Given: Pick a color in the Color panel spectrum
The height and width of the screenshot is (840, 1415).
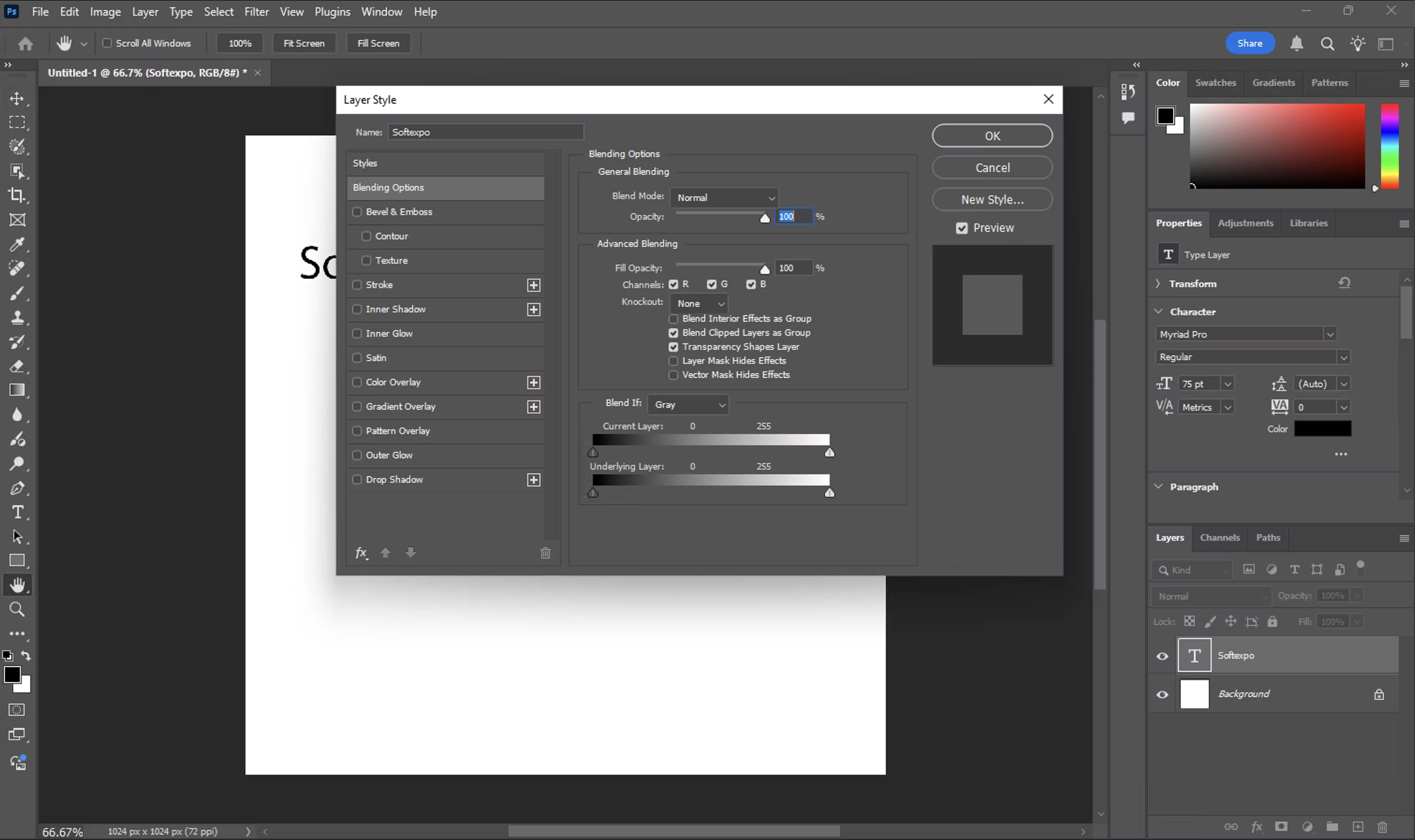Looking at the screenshot, I should [x=1276, y=146].
